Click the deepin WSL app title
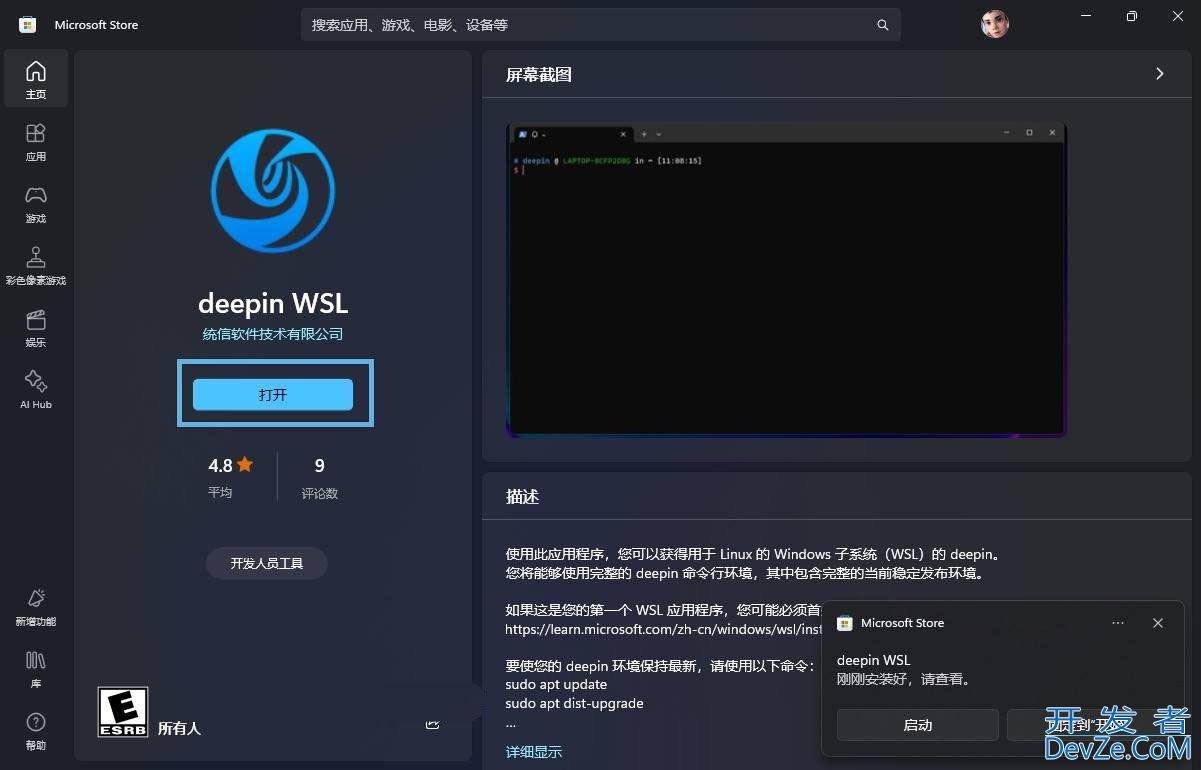1201x770 pixels. click(273, 303)
